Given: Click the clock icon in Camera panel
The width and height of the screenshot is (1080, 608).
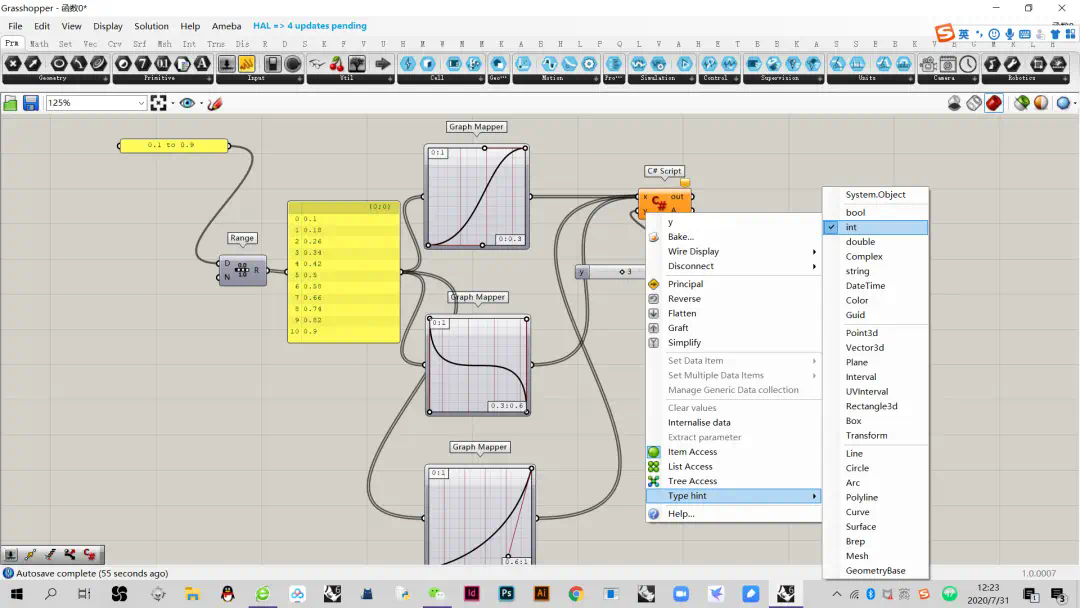Looking at the screenshot, I should coord(968,64).
